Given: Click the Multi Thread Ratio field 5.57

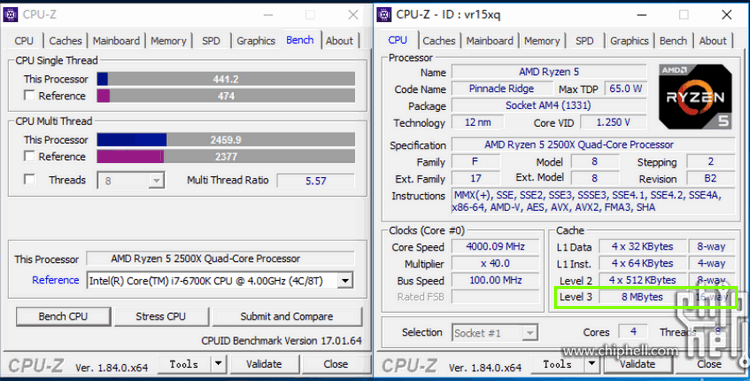Looking at the screenshot, I should tap(316, 181).
